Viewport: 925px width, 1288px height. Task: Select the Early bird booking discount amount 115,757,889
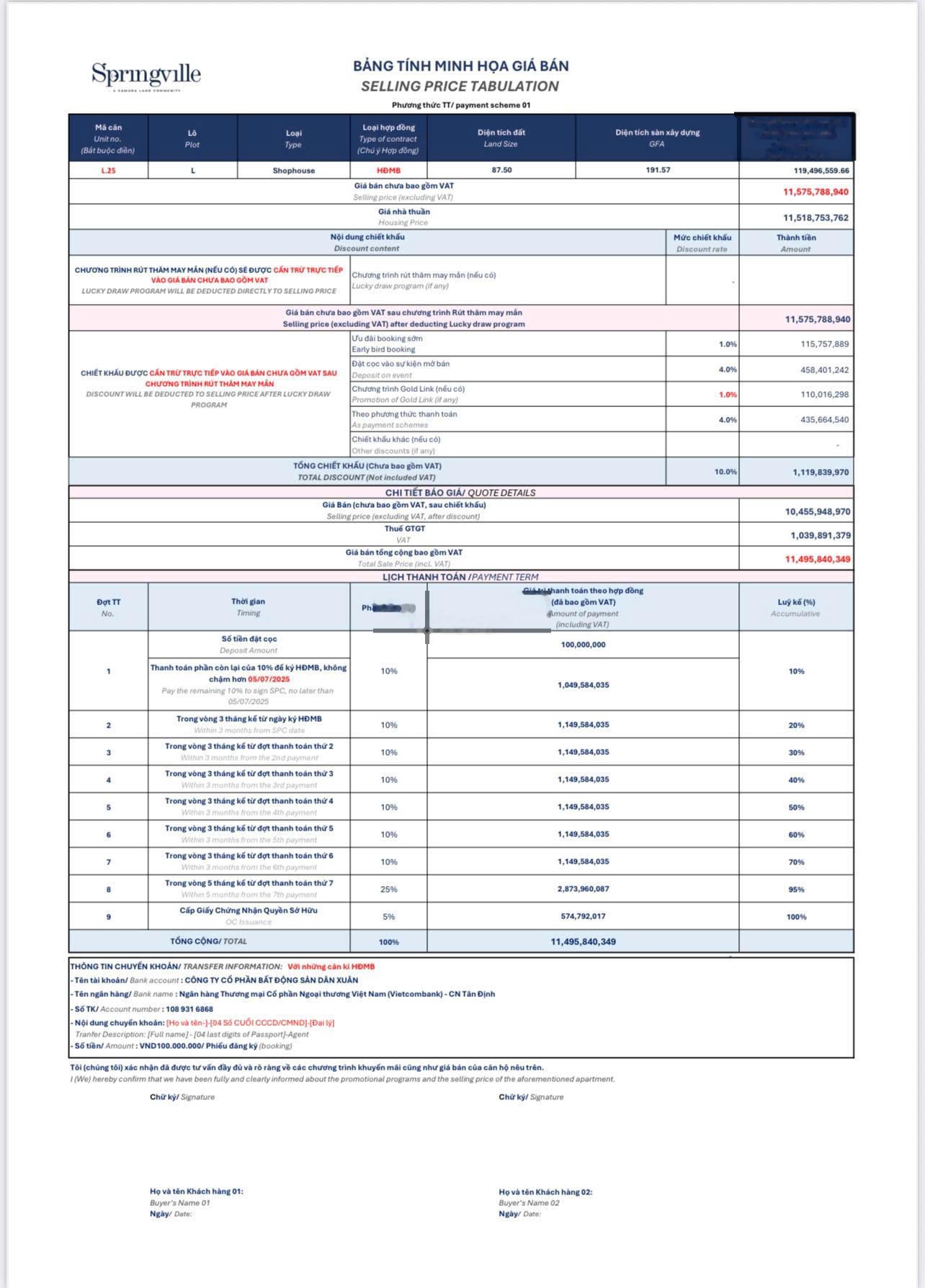pyautogui.click(x=824, y=344)
